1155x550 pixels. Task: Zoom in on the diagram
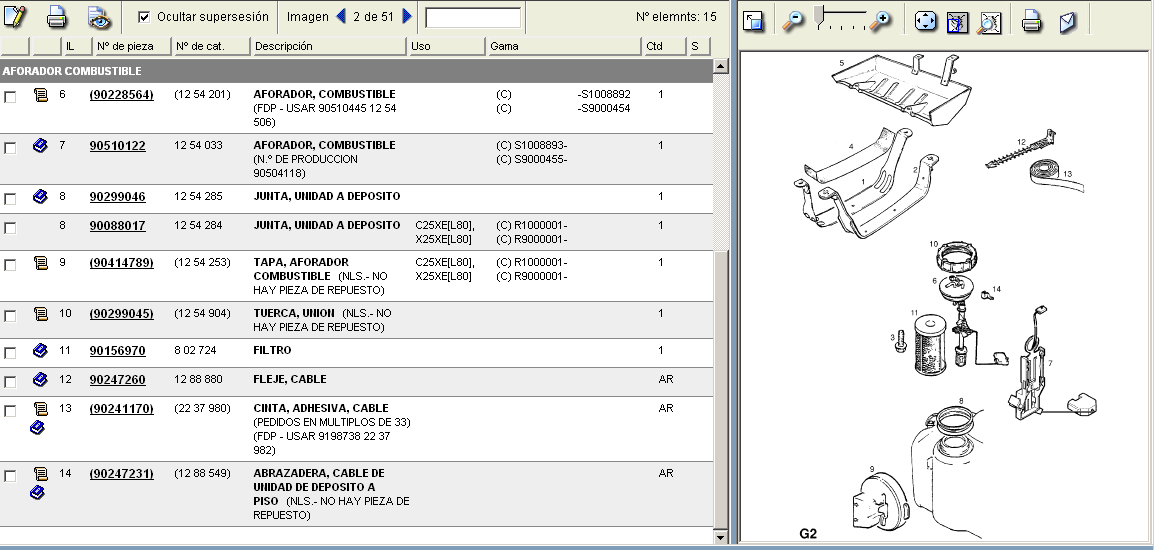pos(879,20)
